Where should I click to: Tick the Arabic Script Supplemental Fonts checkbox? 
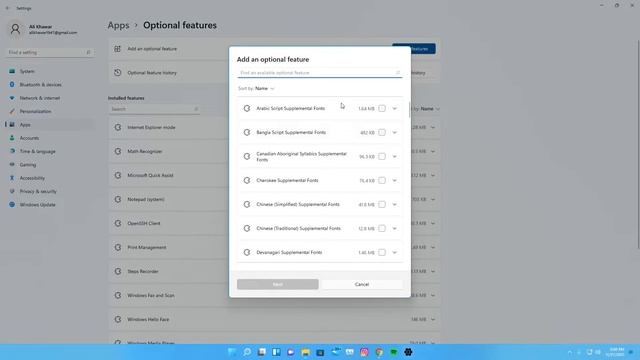pyautogui.click(x=382, y=109)
